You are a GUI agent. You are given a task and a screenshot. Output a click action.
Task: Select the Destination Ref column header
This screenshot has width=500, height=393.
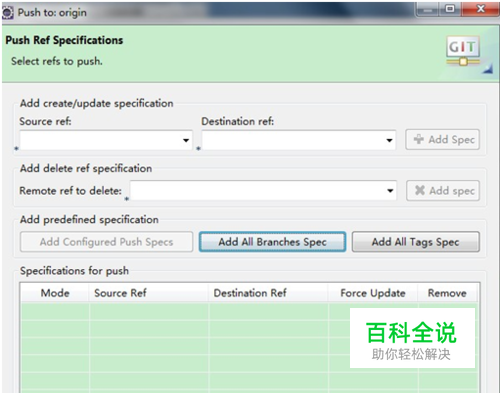click(268, 293)
